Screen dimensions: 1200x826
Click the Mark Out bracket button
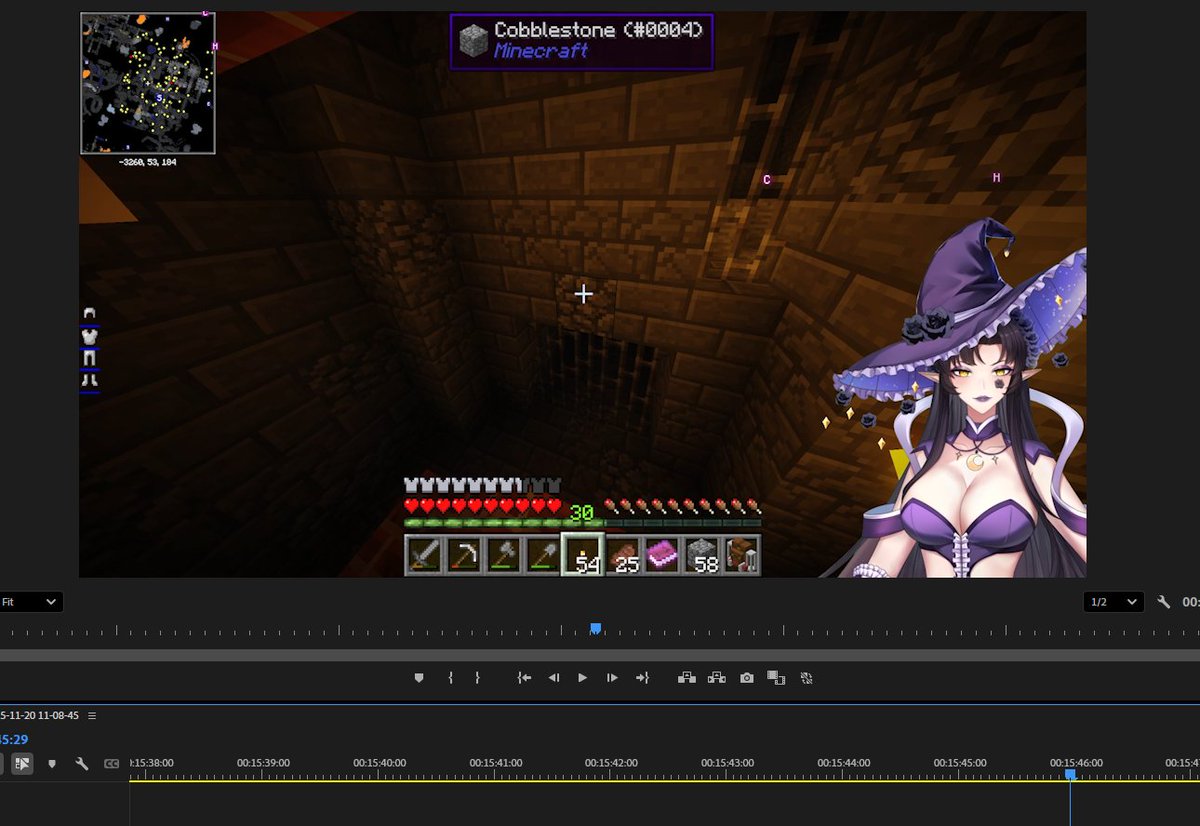click(x=477, y=678)
